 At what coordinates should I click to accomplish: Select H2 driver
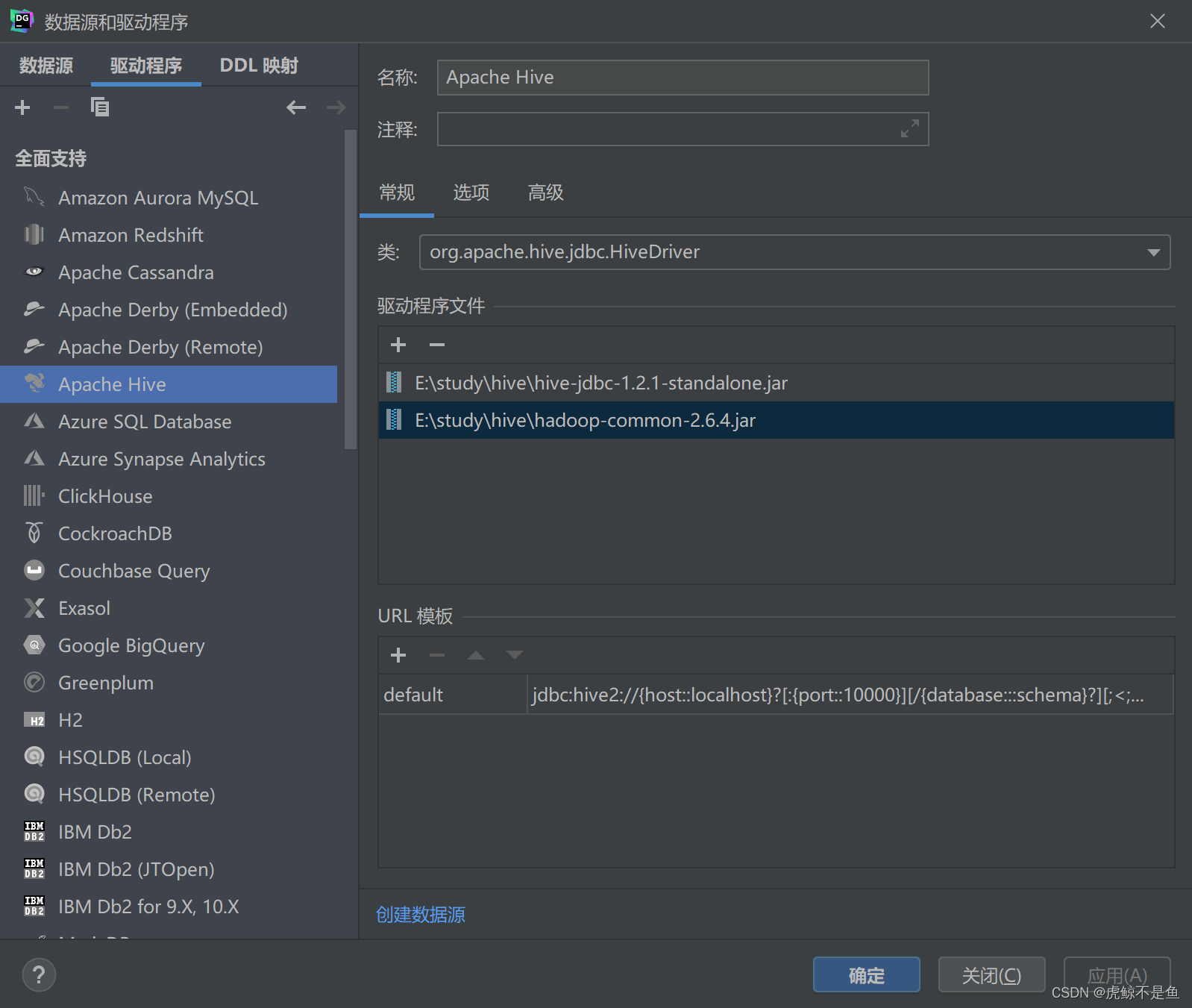[x=169, y=720]
